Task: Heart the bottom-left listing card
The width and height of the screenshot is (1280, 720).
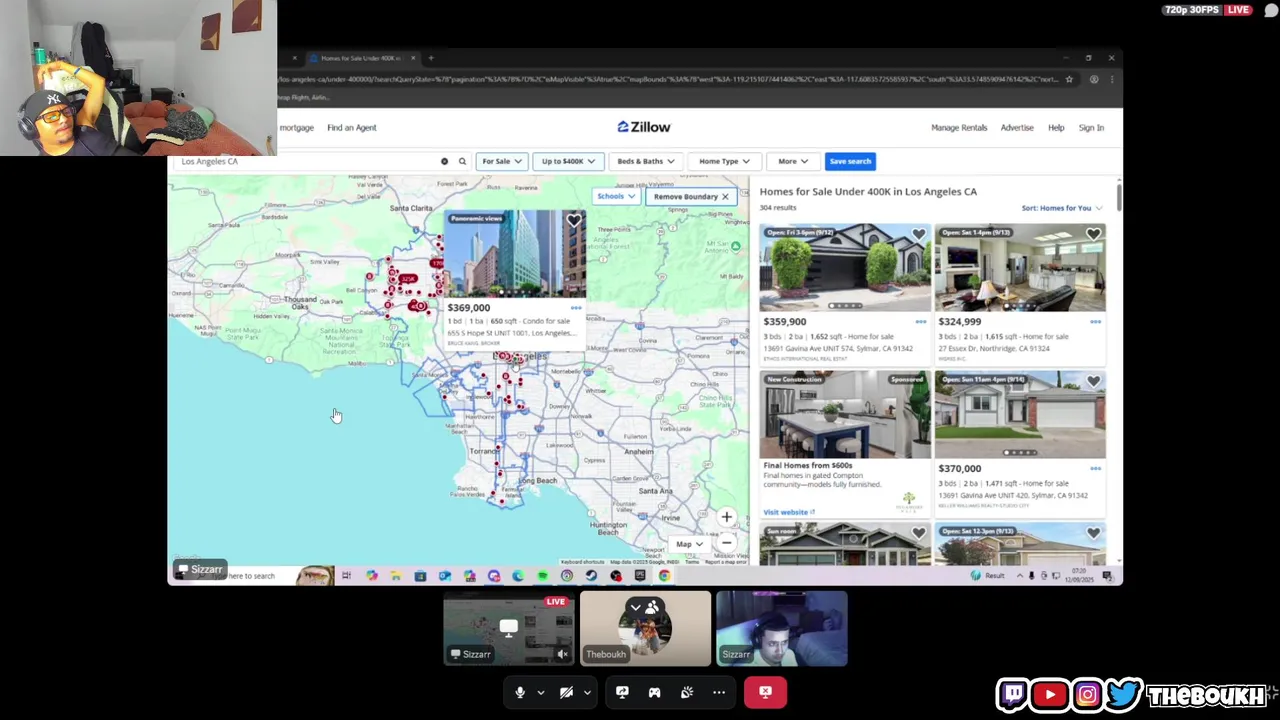Action: 918,534
